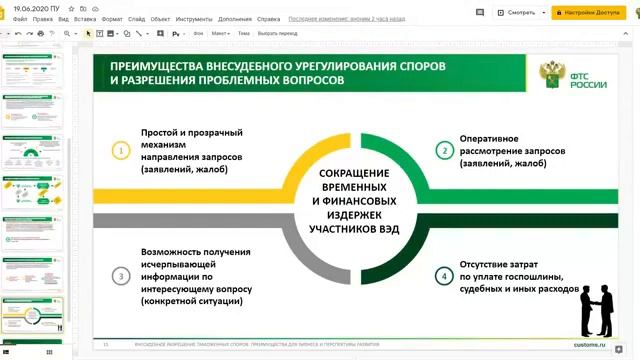Click the Тема theme button
Viewport: 640px width, 360px height.
(x=244, y=33)
